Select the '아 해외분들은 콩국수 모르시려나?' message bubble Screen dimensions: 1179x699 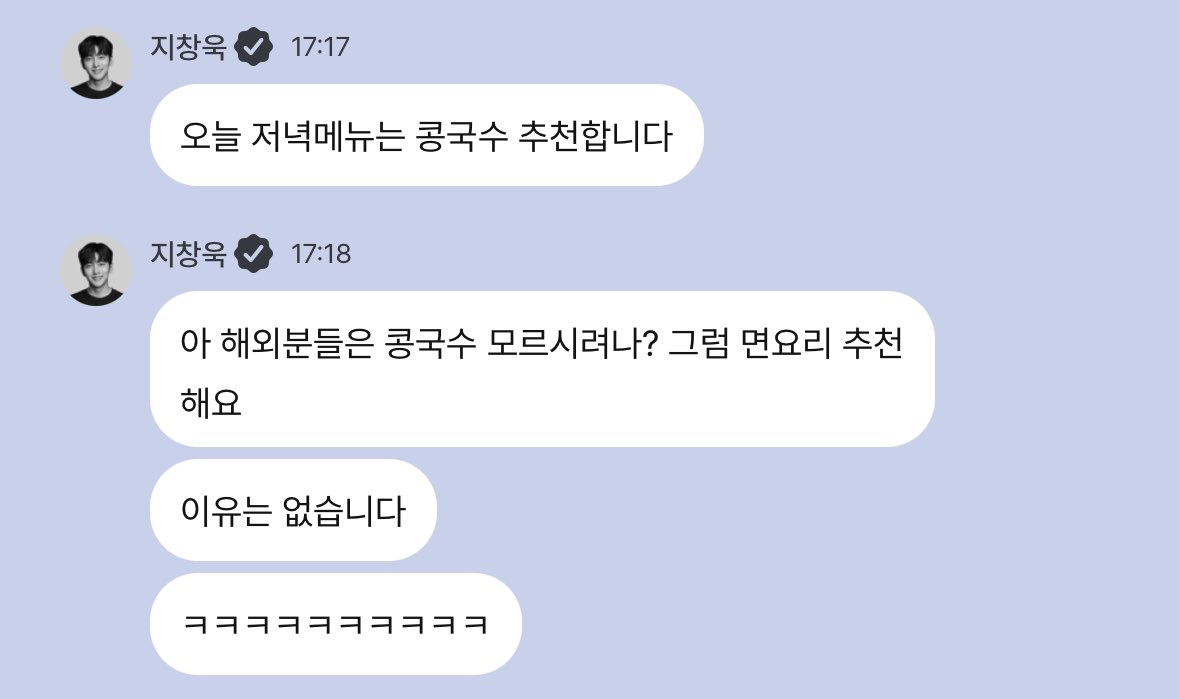[x=542, y=369]
